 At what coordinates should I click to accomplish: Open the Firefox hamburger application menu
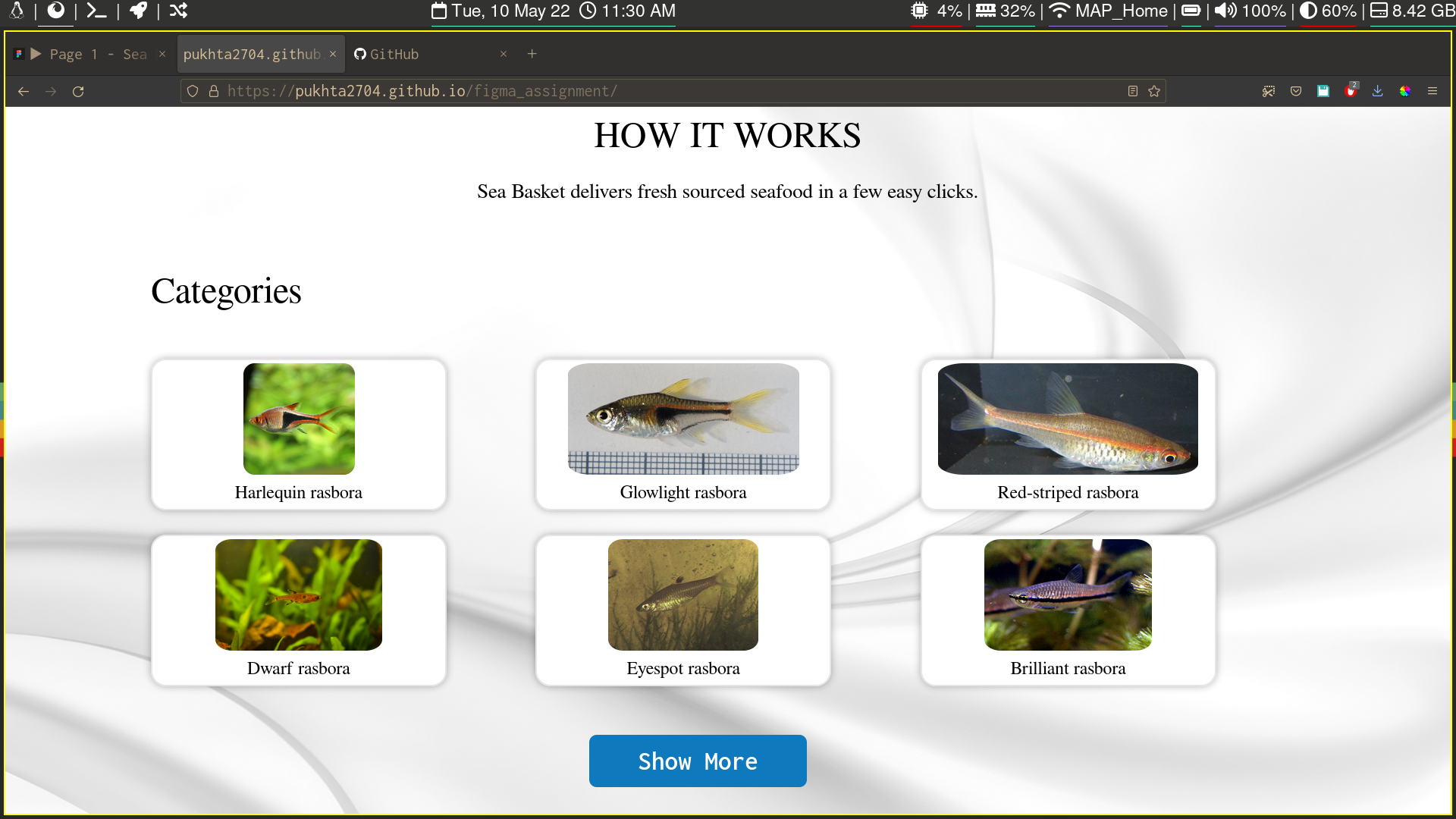coord(1432,91)
